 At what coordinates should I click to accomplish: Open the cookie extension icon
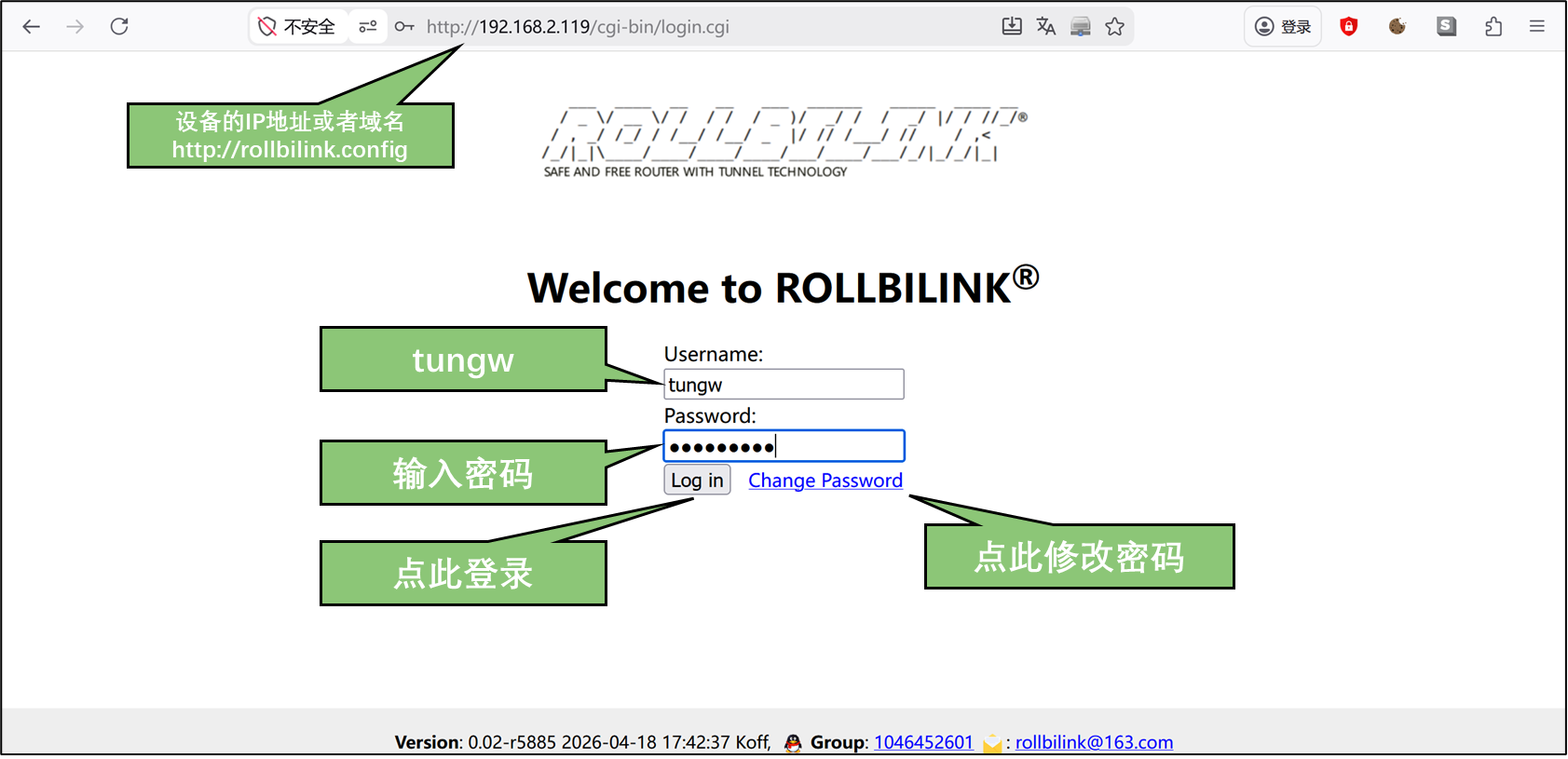(1397, 26)
